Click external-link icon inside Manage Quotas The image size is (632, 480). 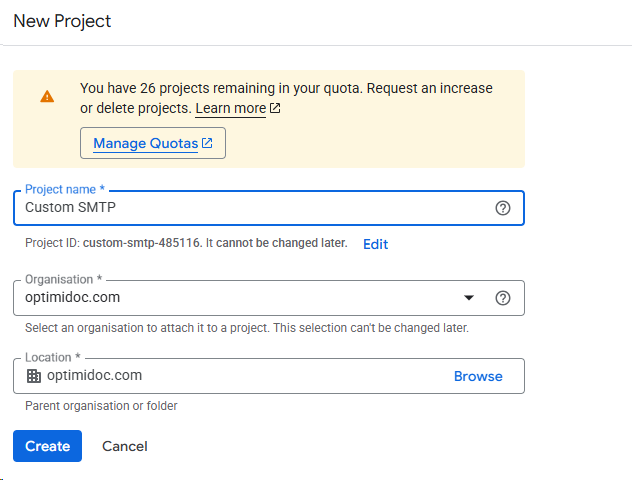pos(207,143)
